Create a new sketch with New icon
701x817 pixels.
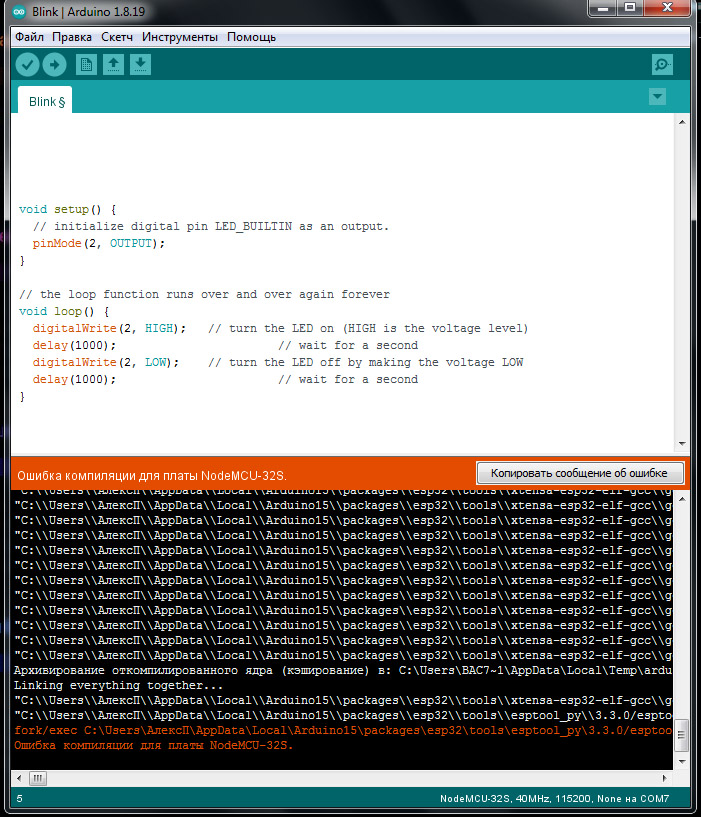point(86,65)
